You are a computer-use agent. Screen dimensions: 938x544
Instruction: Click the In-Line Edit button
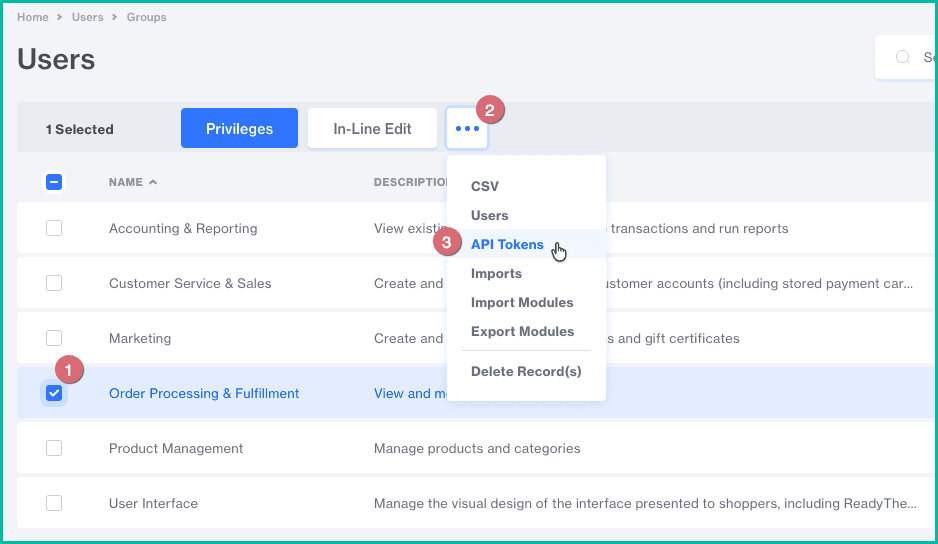pos(372,128)
